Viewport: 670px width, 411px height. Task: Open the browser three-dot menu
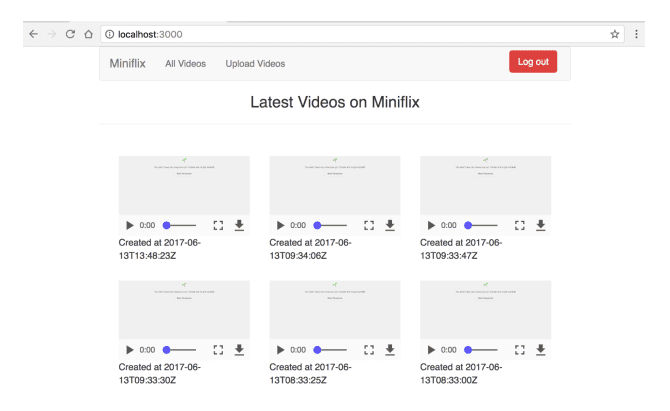[x=636, y=34]
